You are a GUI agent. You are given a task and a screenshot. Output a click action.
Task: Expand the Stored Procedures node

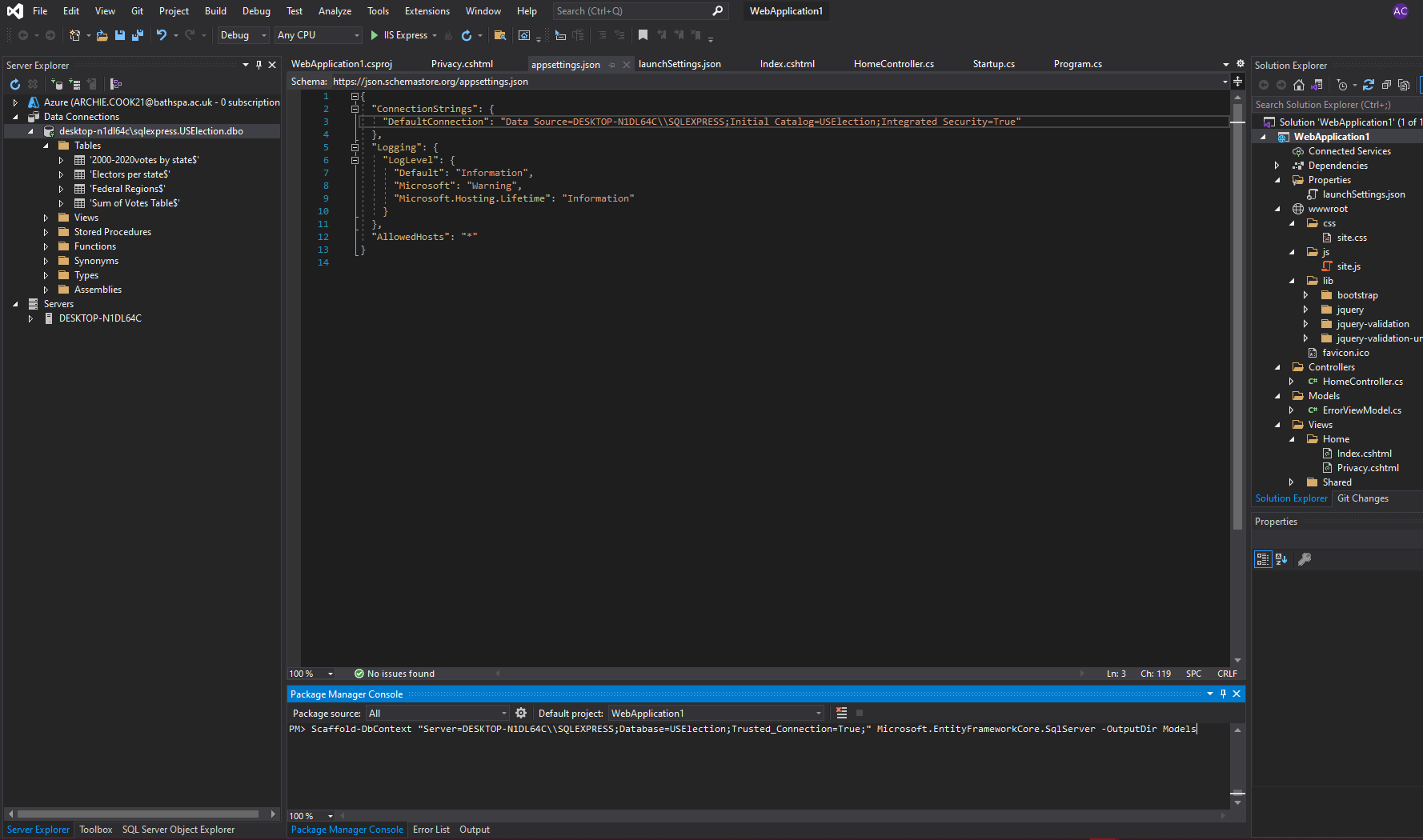pos(45,231)
